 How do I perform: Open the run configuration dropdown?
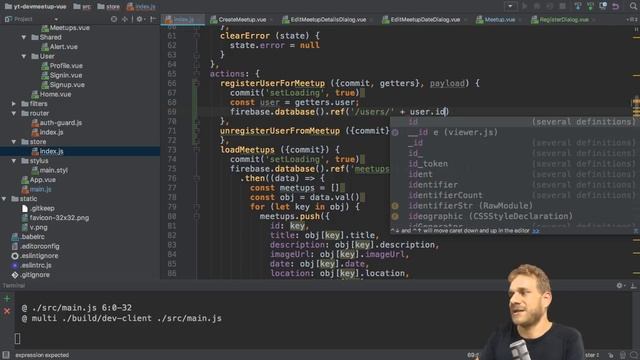(x=510, y=6)
